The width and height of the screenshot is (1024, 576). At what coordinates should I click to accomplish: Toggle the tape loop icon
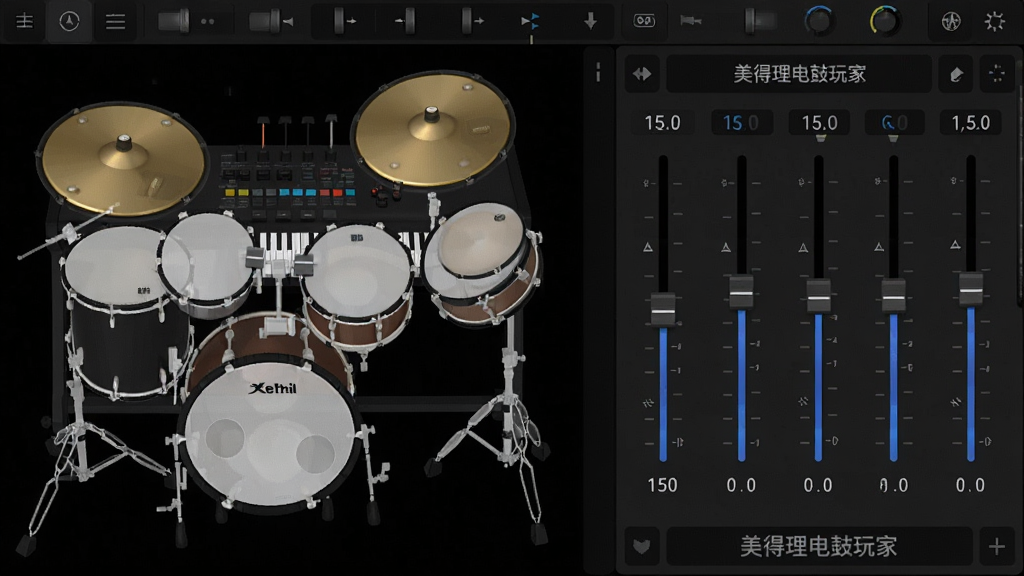click(x=644, y=21)
